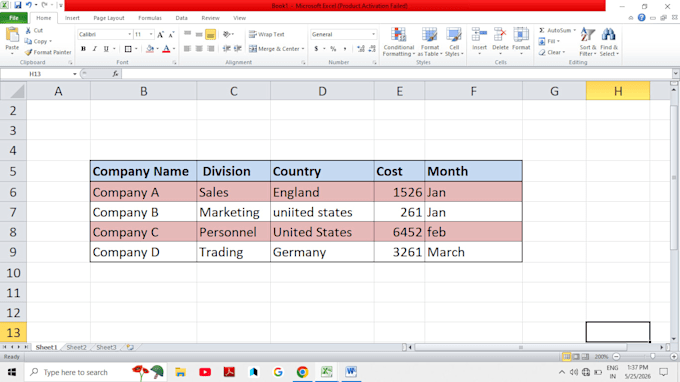Expand the Name Box dropdown arrow
This screenshot has height=382, width=680.
point(75,74)
